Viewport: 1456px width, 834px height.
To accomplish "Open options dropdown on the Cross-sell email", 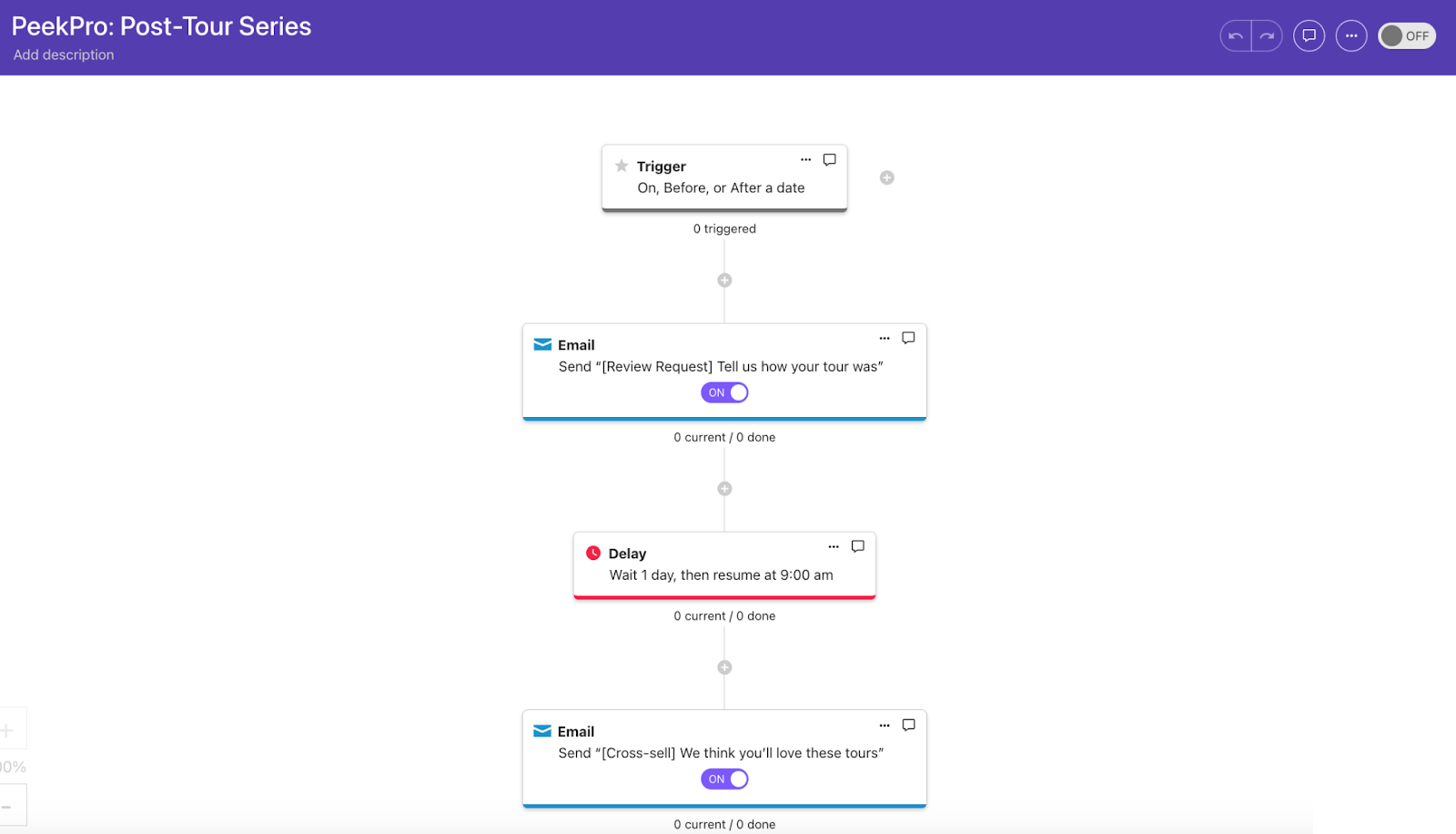I will (x=885, y=725).
